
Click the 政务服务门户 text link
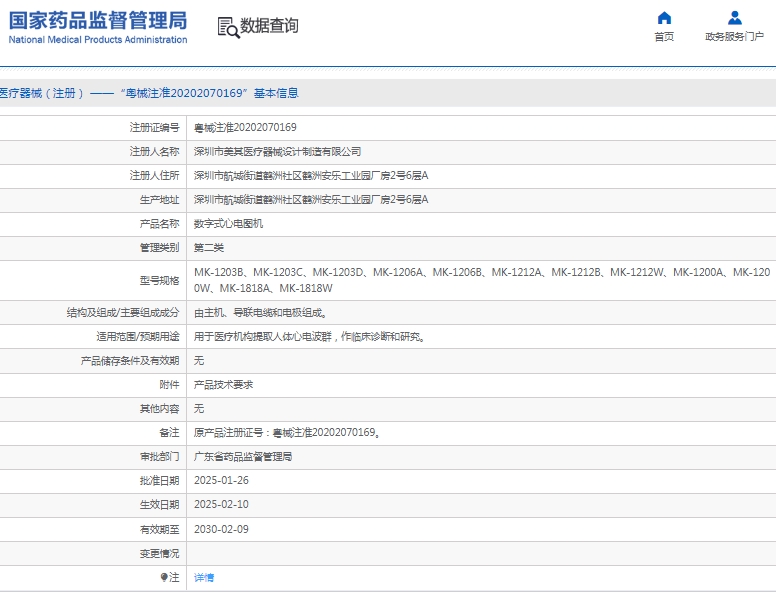coord(734,37)
